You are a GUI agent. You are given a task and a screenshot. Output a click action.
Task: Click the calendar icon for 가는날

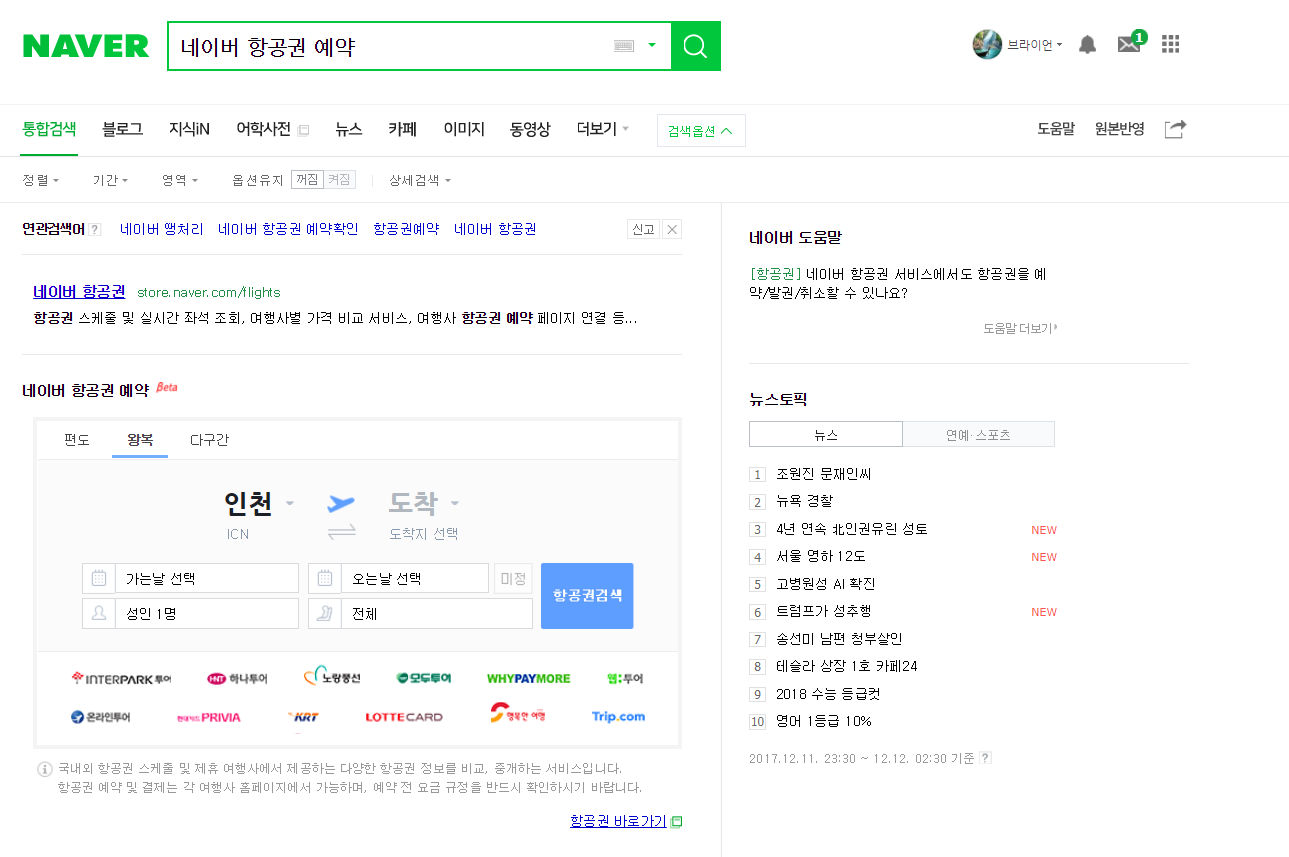(x=98, y=578)
